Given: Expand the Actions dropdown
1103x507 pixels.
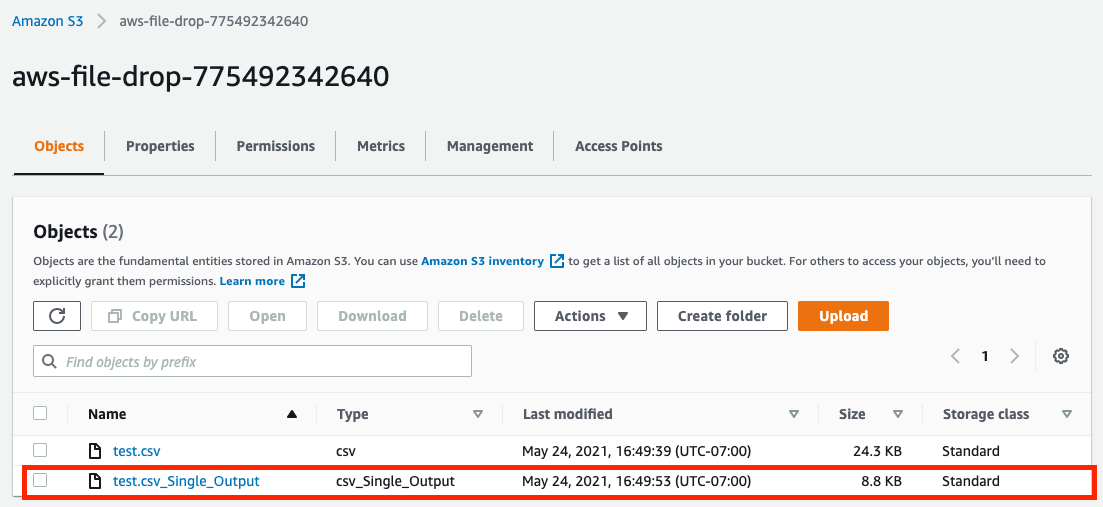Looking at the screenshot, I should coord(590,316).
